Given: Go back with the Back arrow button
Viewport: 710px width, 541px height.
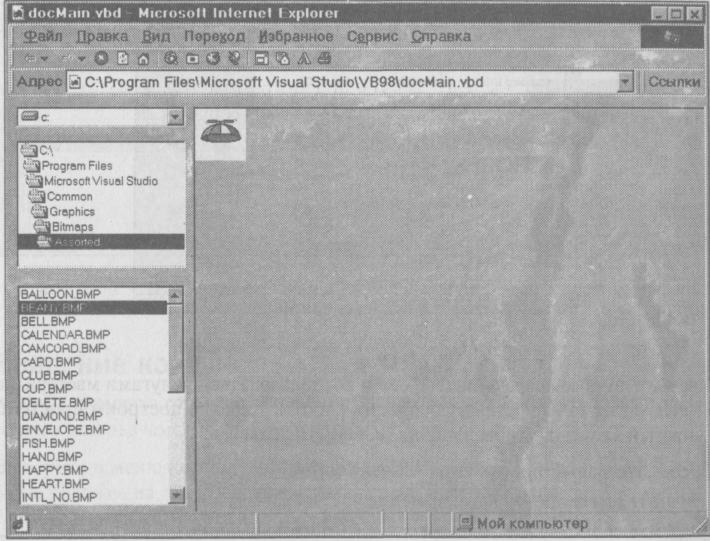Looking at the screenshot, I should pos(30,58).
